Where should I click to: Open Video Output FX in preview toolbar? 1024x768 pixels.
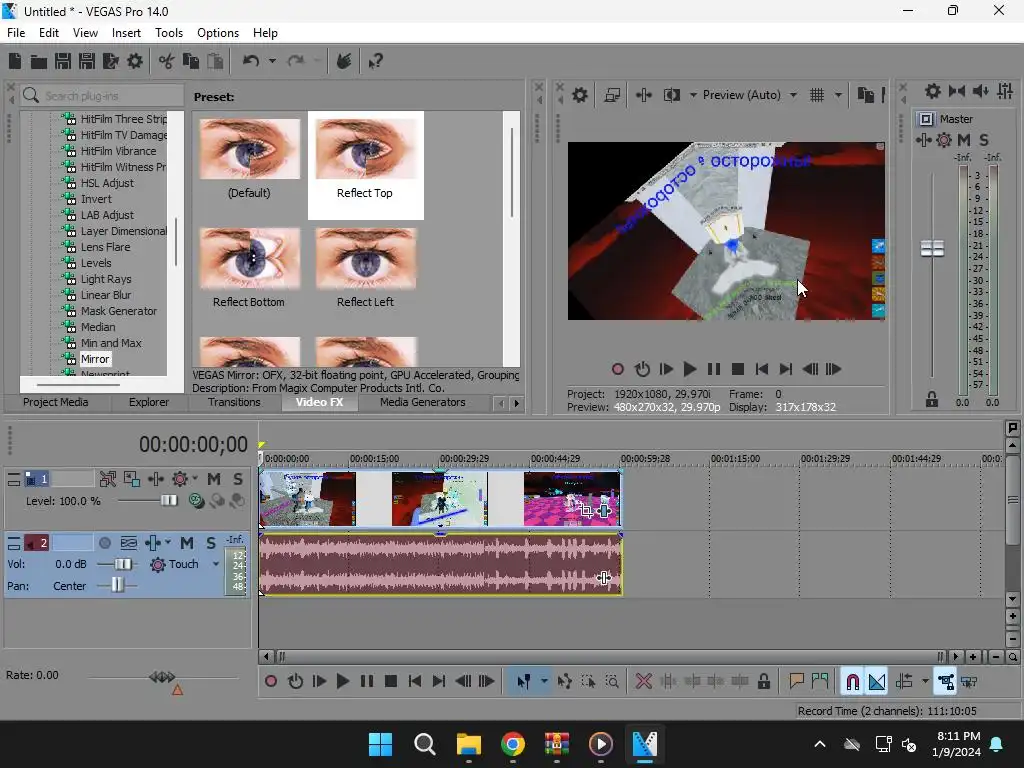point(644,95)
